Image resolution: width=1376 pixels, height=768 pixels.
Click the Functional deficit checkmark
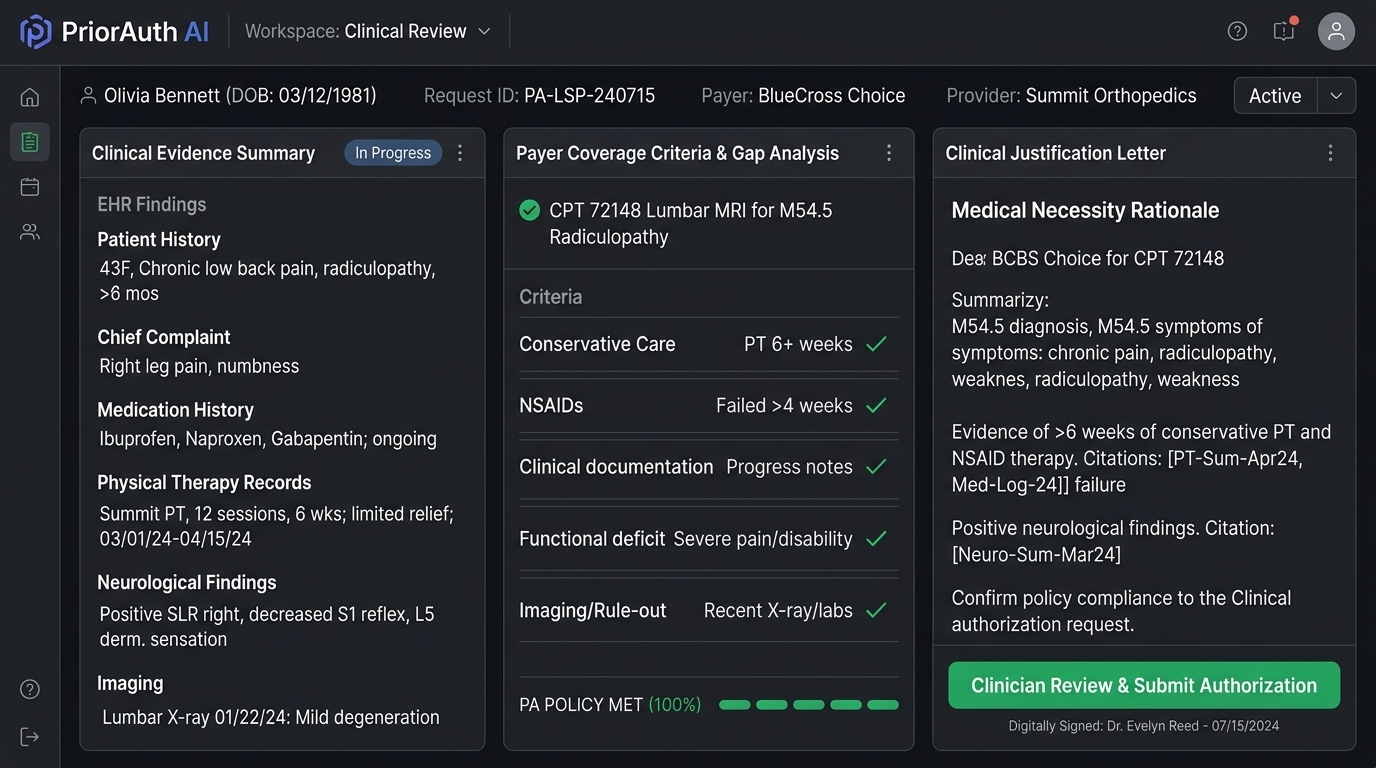(876, 539)
